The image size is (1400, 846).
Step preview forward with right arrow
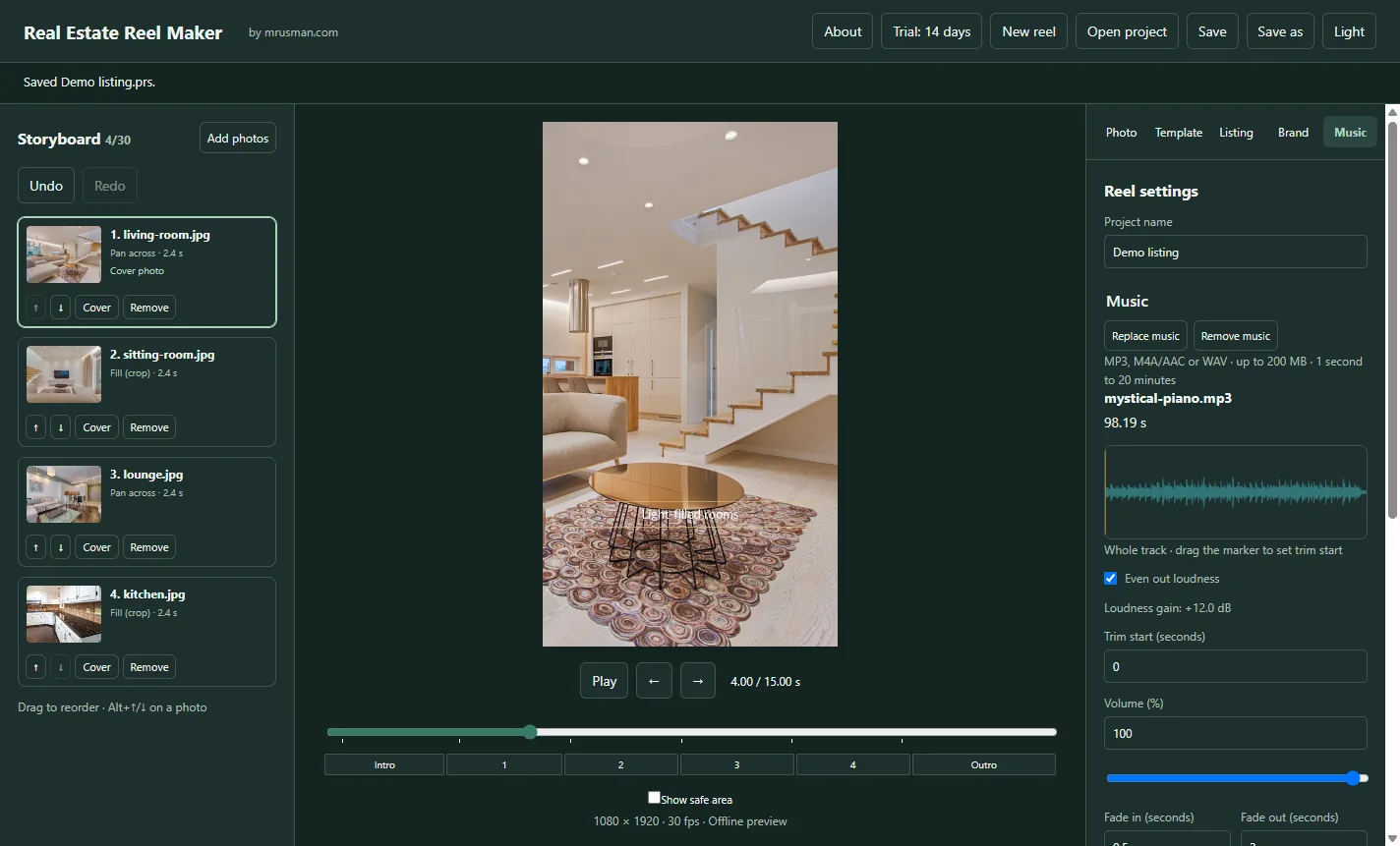click(x=698, y=681)
